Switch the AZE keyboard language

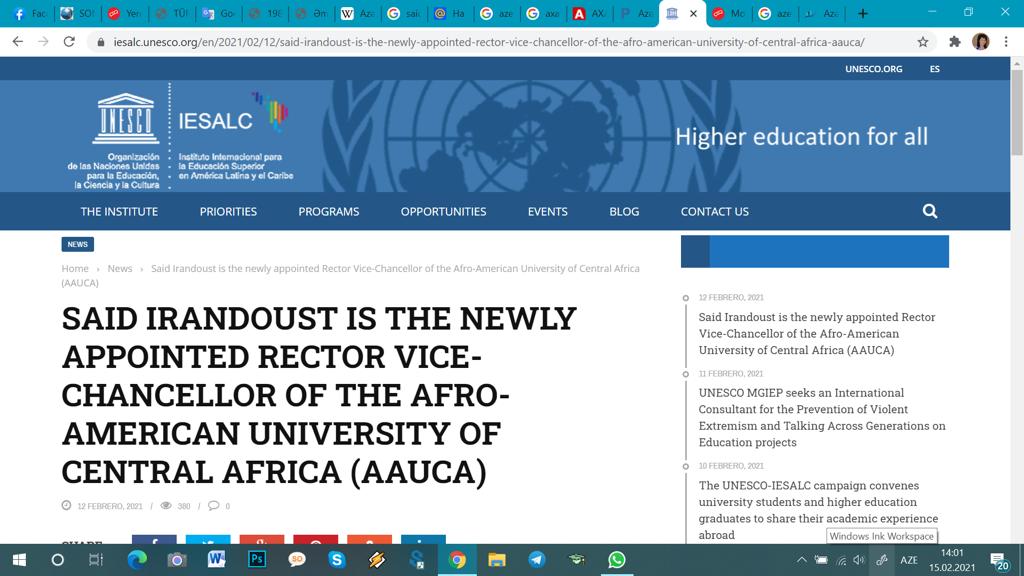pos(908,560)
